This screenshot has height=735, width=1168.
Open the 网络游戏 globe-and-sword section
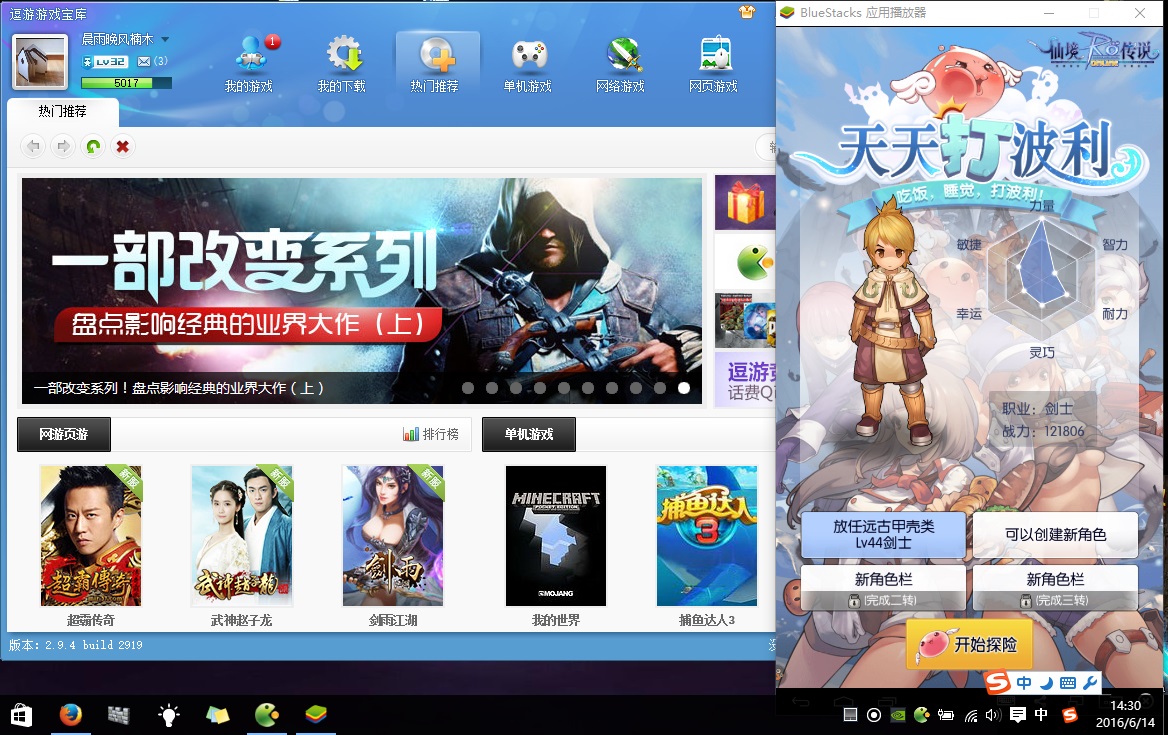click(620, 64)
